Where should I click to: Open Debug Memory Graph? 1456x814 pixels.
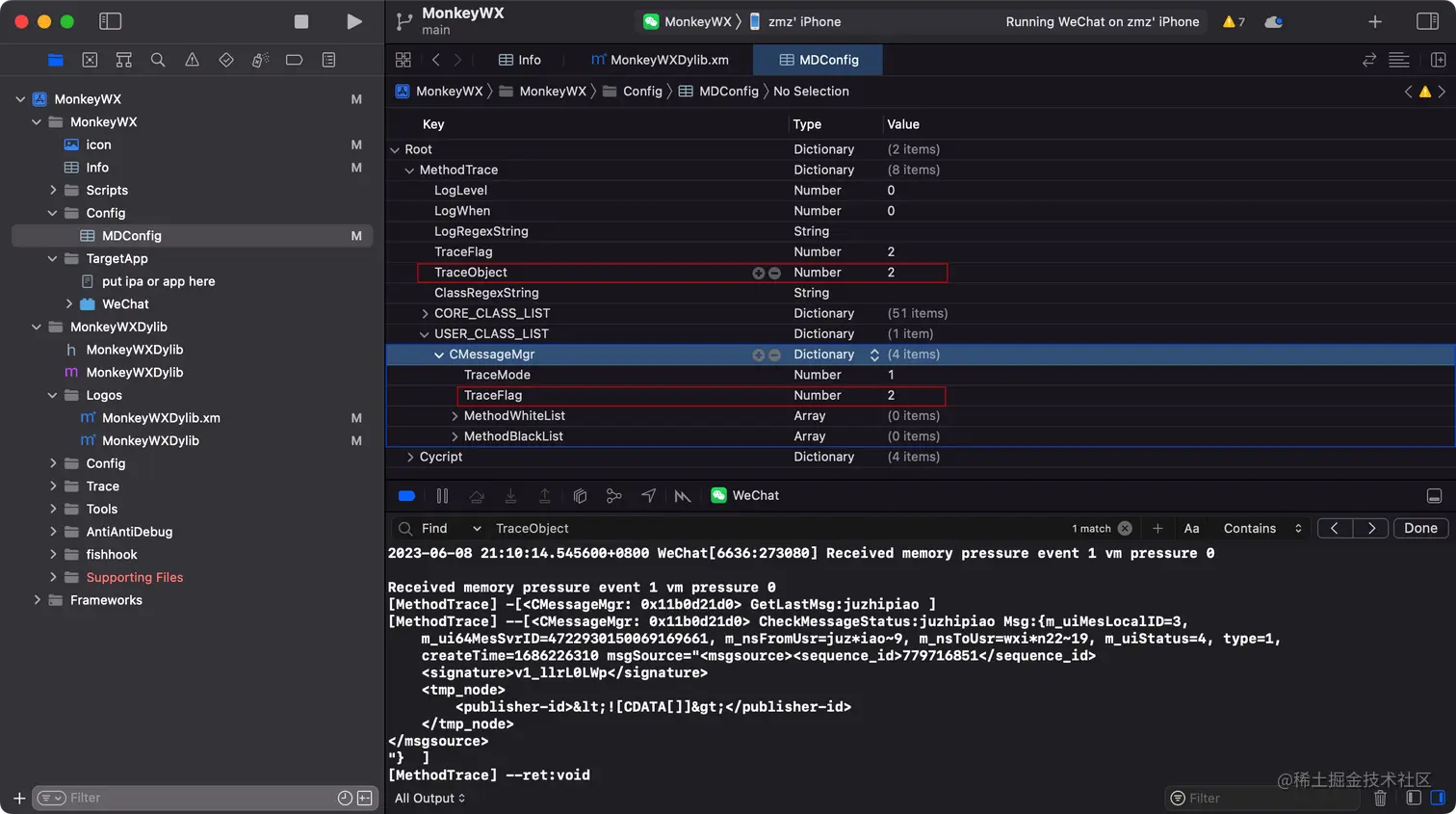(613, 496)
